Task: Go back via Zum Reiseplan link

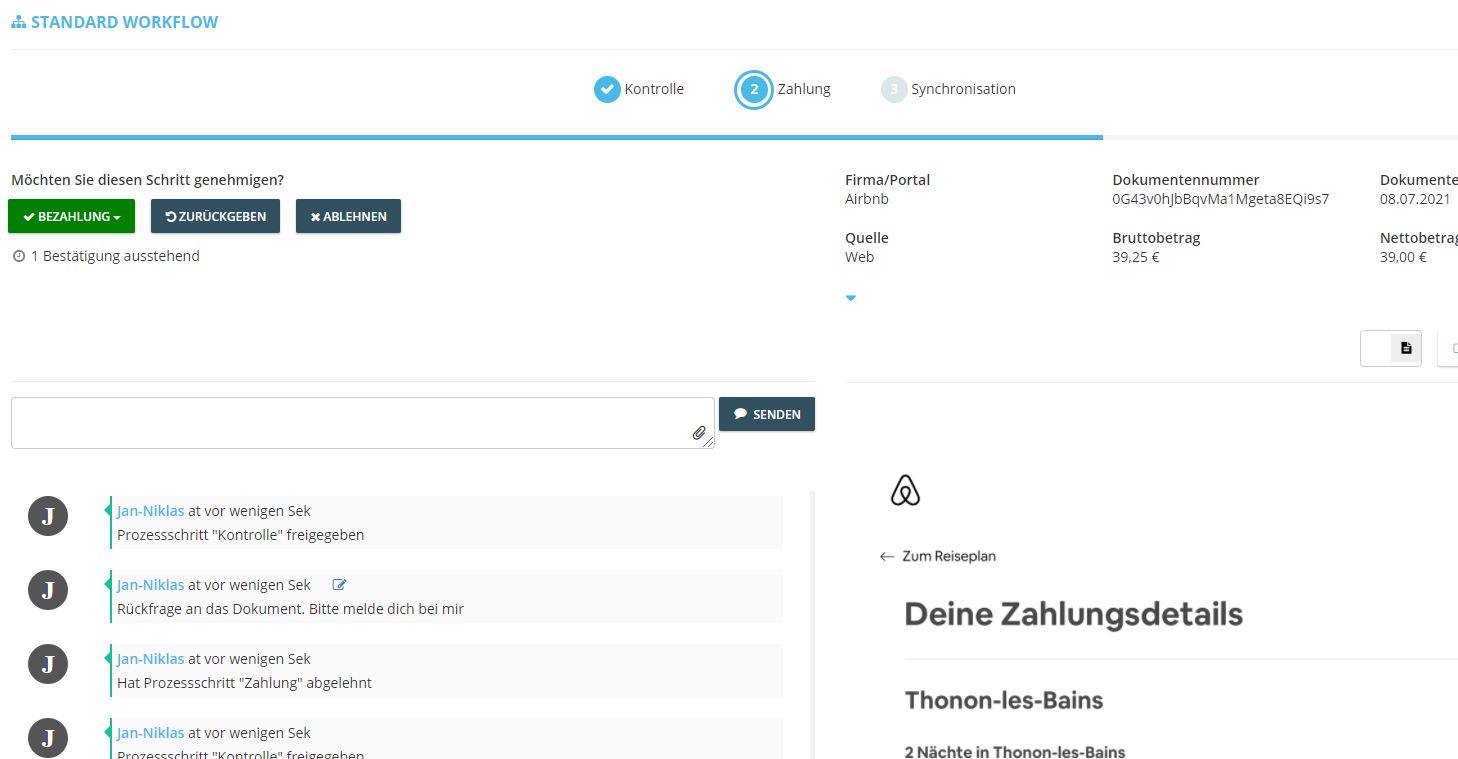Action: tap(938, 556)
